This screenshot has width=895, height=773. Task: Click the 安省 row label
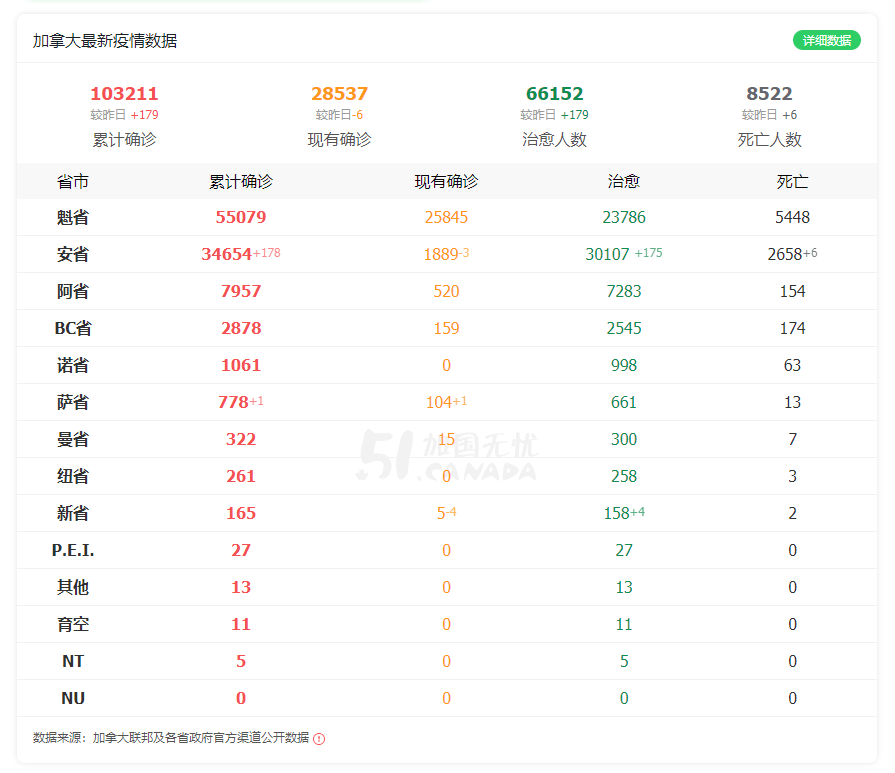point(73,254)
